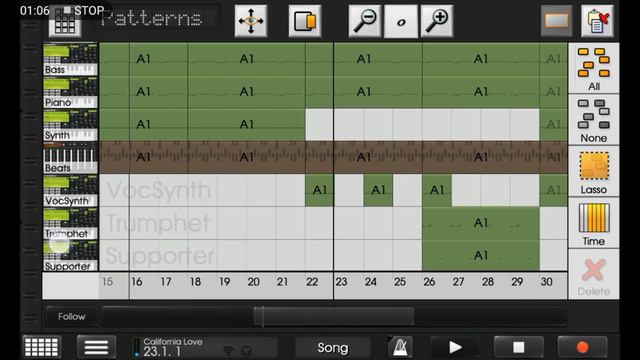Select Beats A1 pattern at bar 18

(x=246, y=157)
